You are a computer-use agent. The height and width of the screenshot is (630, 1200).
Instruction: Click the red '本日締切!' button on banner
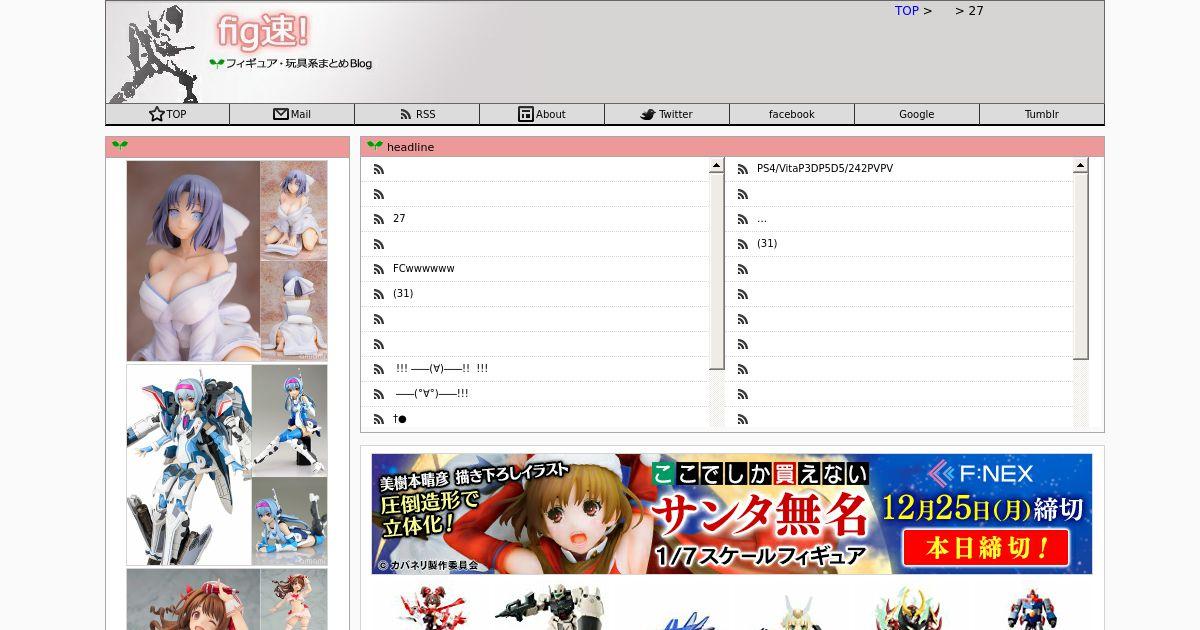(x=985, y=548)
